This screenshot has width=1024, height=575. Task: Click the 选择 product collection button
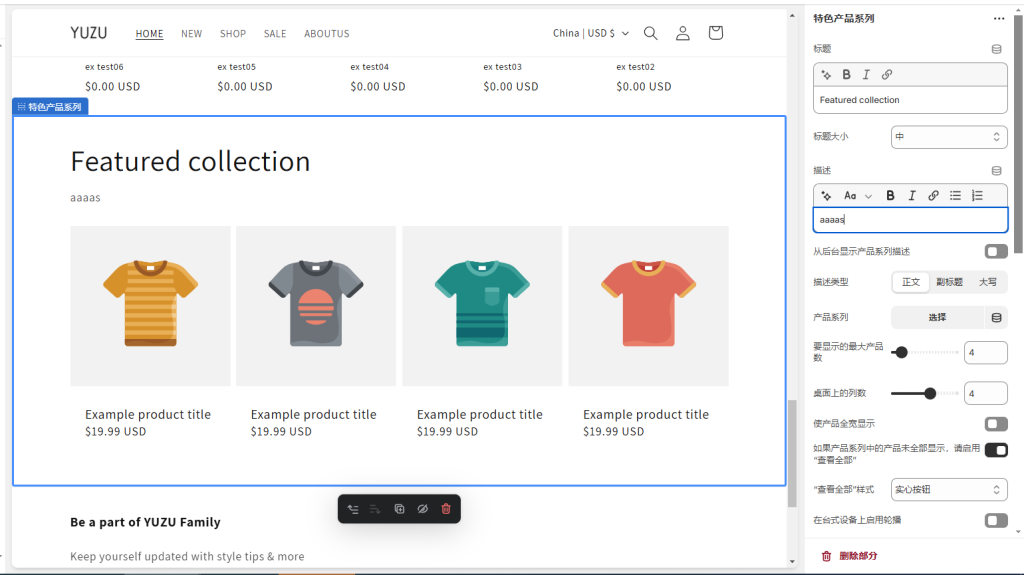point(937,317)
